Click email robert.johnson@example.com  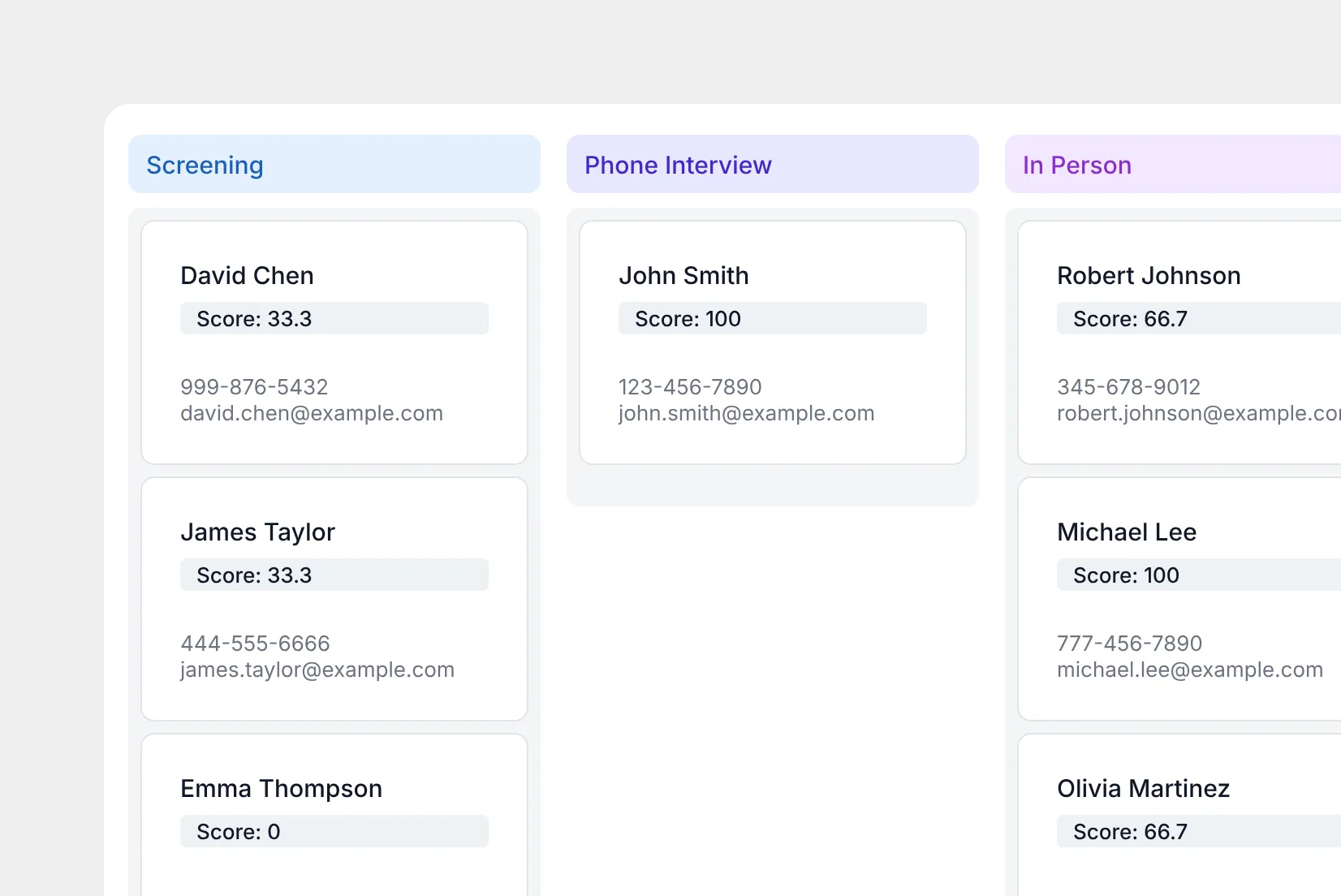[1199, 413]
